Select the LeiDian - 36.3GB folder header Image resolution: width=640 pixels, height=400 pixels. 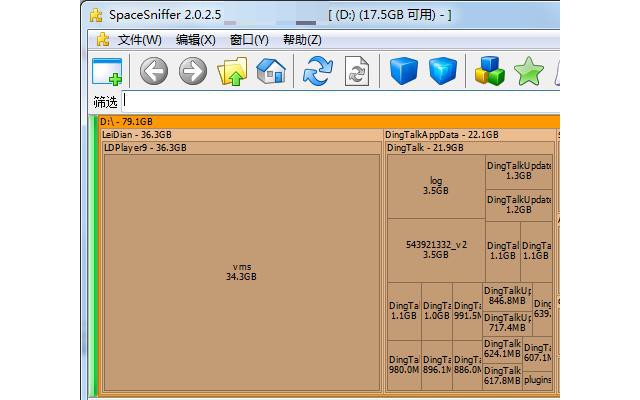241,135
